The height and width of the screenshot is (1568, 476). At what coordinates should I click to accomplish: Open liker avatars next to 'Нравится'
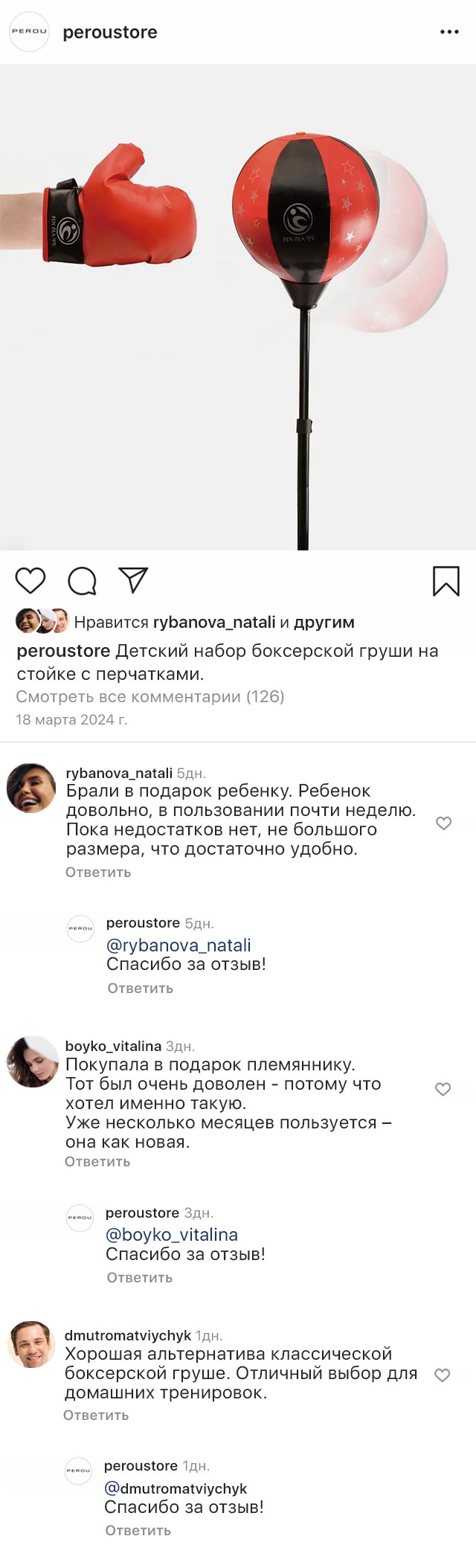pos(42,620)
